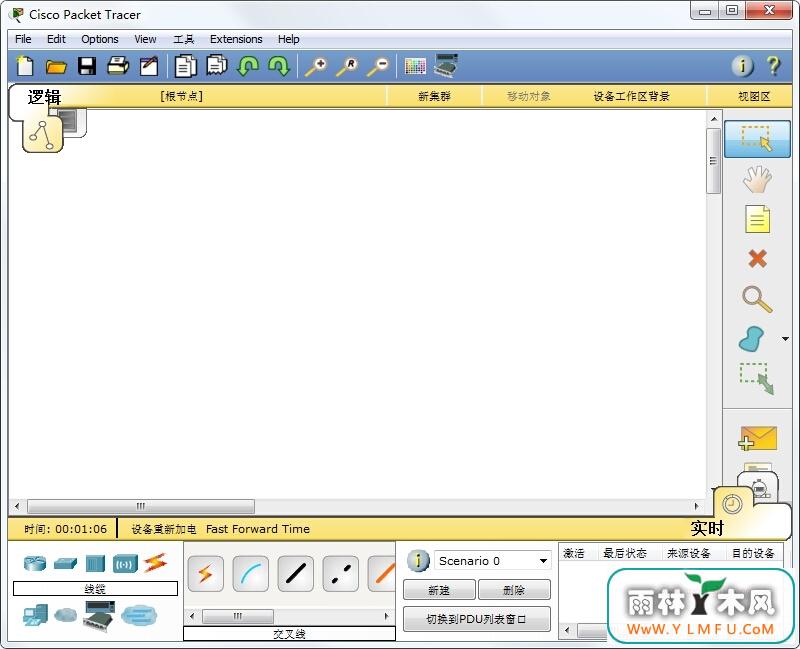The width and height of the screenshot is (800, 649).
Task: Choose the Move Layout hand tool
Action: point(757,179)
